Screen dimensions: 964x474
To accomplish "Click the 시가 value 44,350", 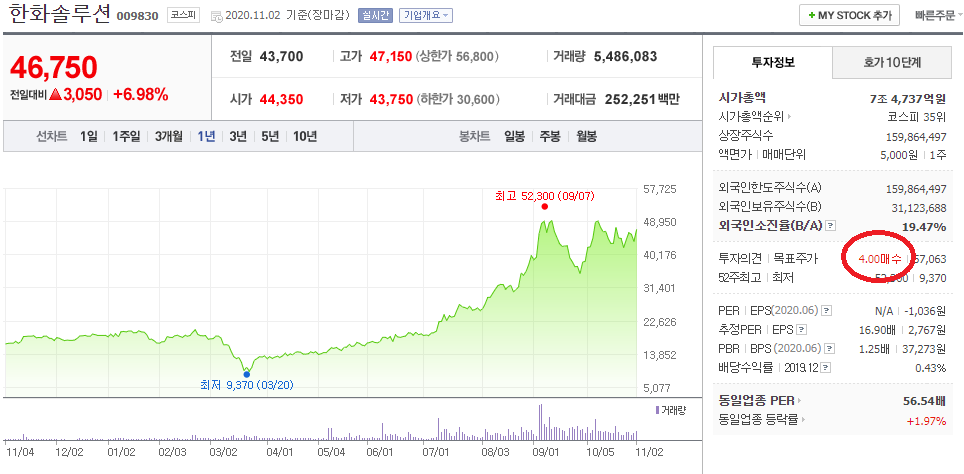I will pos(282,99).
